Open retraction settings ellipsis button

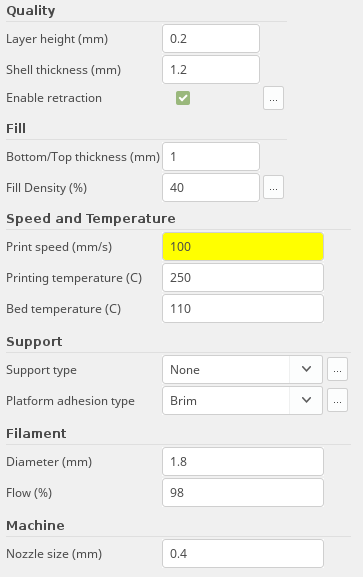coord(273,98)
